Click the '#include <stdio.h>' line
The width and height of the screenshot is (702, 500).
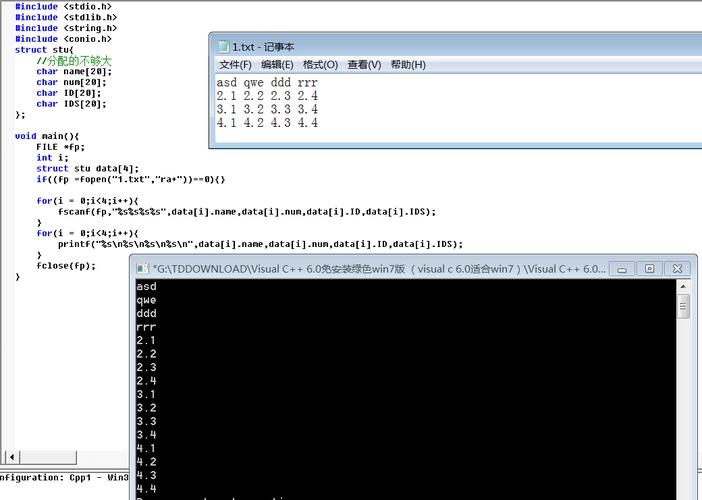(63, 6)
